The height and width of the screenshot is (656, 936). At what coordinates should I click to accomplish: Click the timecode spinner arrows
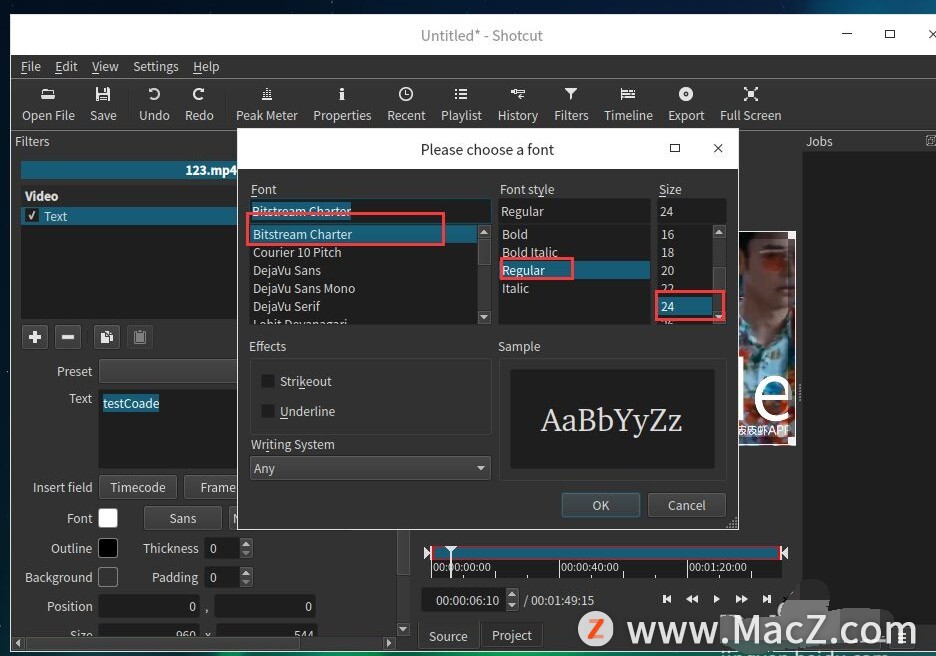(512, 599)
